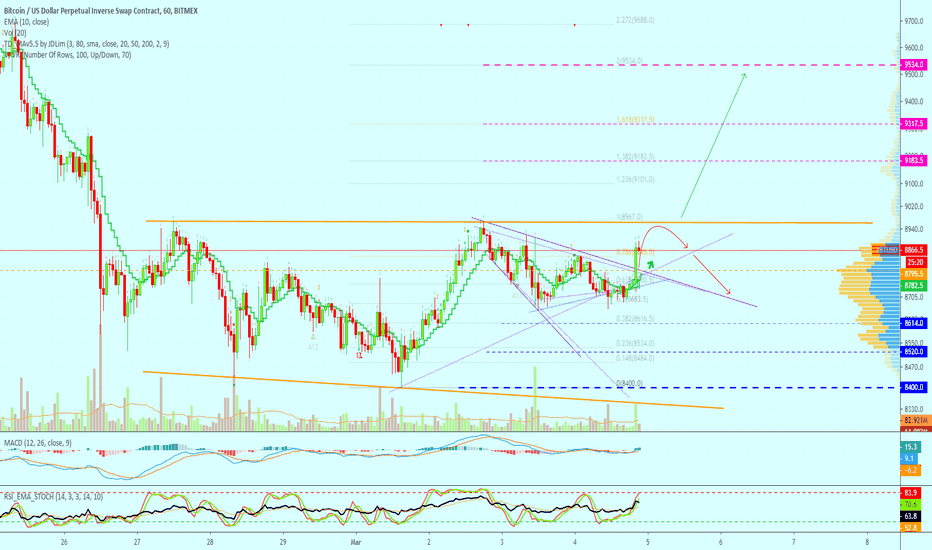Click the orange -6.2 MACD signal label
The height and width of the screenshot is (550, 932).
point(911,470)
